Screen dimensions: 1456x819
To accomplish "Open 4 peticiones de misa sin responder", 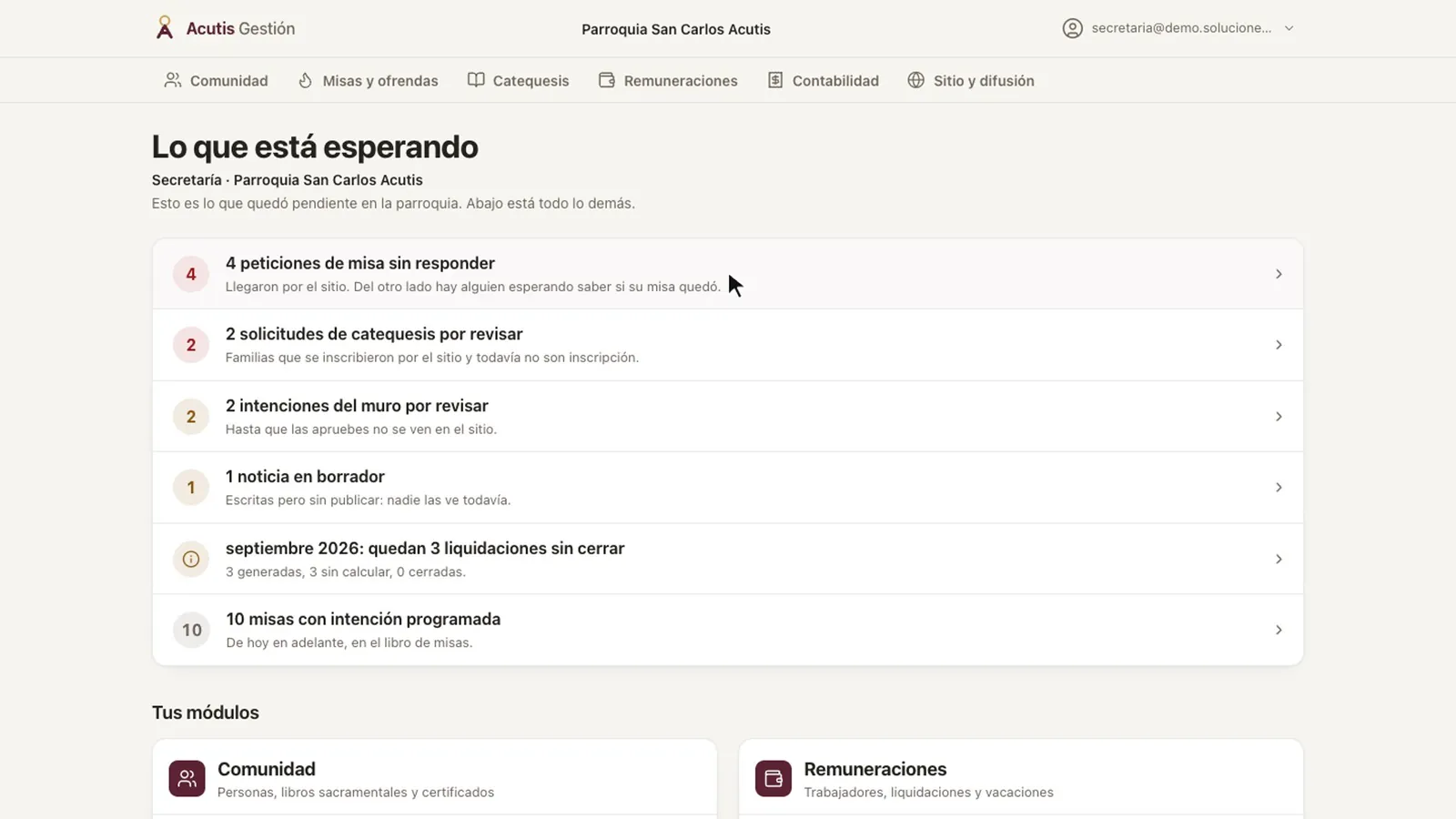I will pos(728,274).
